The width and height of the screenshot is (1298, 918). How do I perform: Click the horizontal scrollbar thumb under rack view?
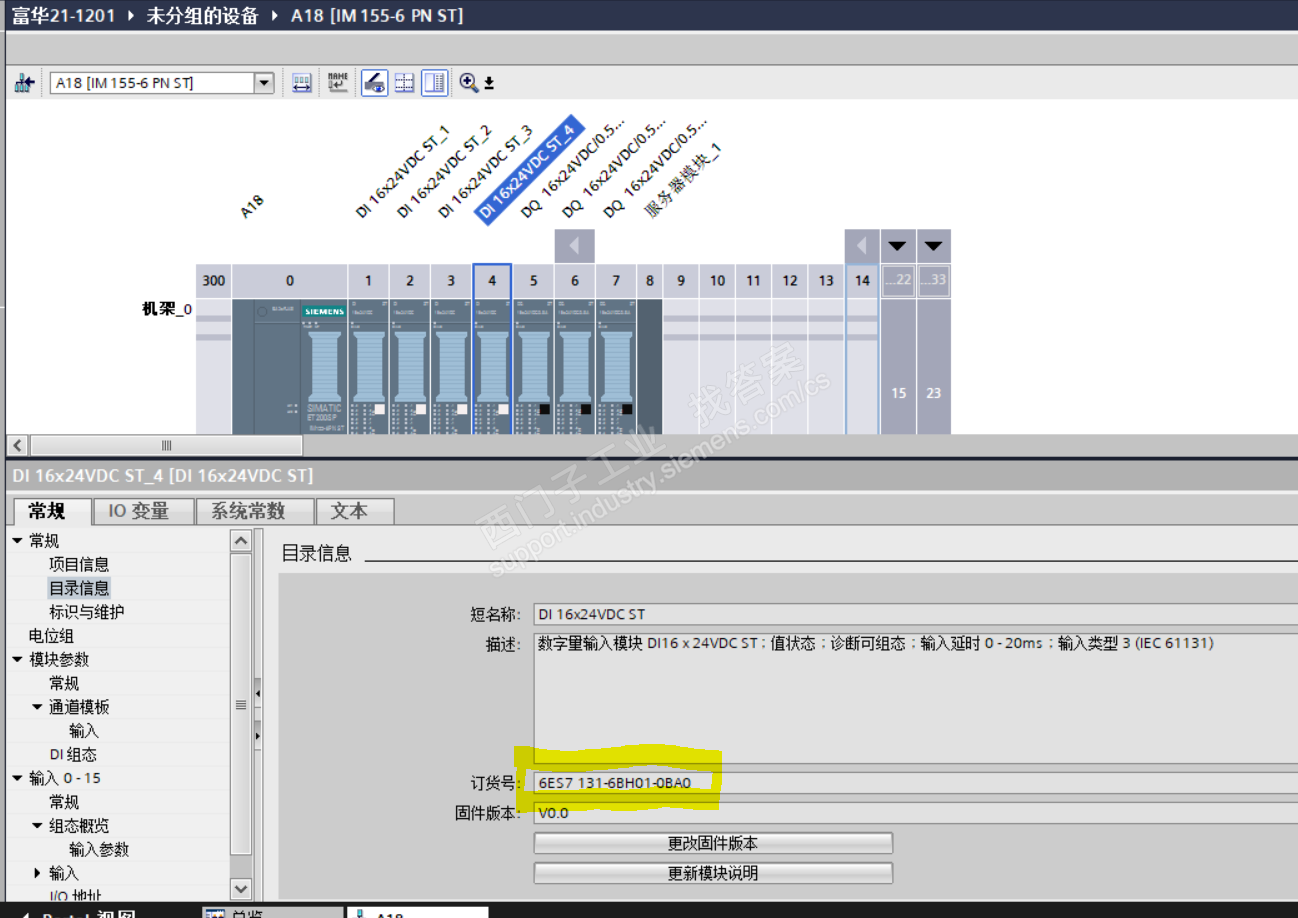167,445
